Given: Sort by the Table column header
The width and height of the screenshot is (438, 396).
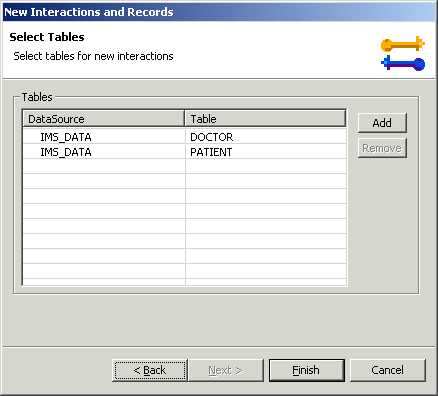Looking at the screenshot, I should (265, 119).
